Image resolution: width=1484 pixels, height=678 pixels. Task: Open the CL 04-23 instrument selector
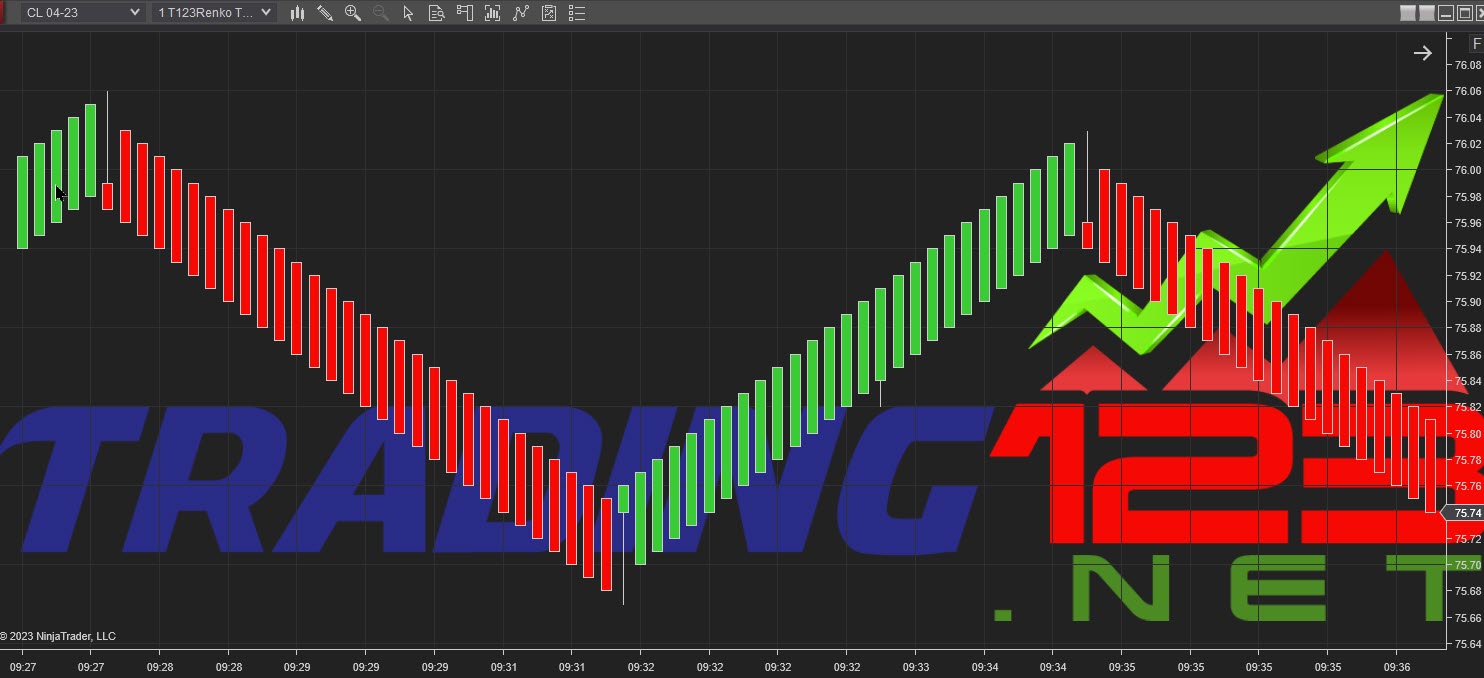point(82,13)
